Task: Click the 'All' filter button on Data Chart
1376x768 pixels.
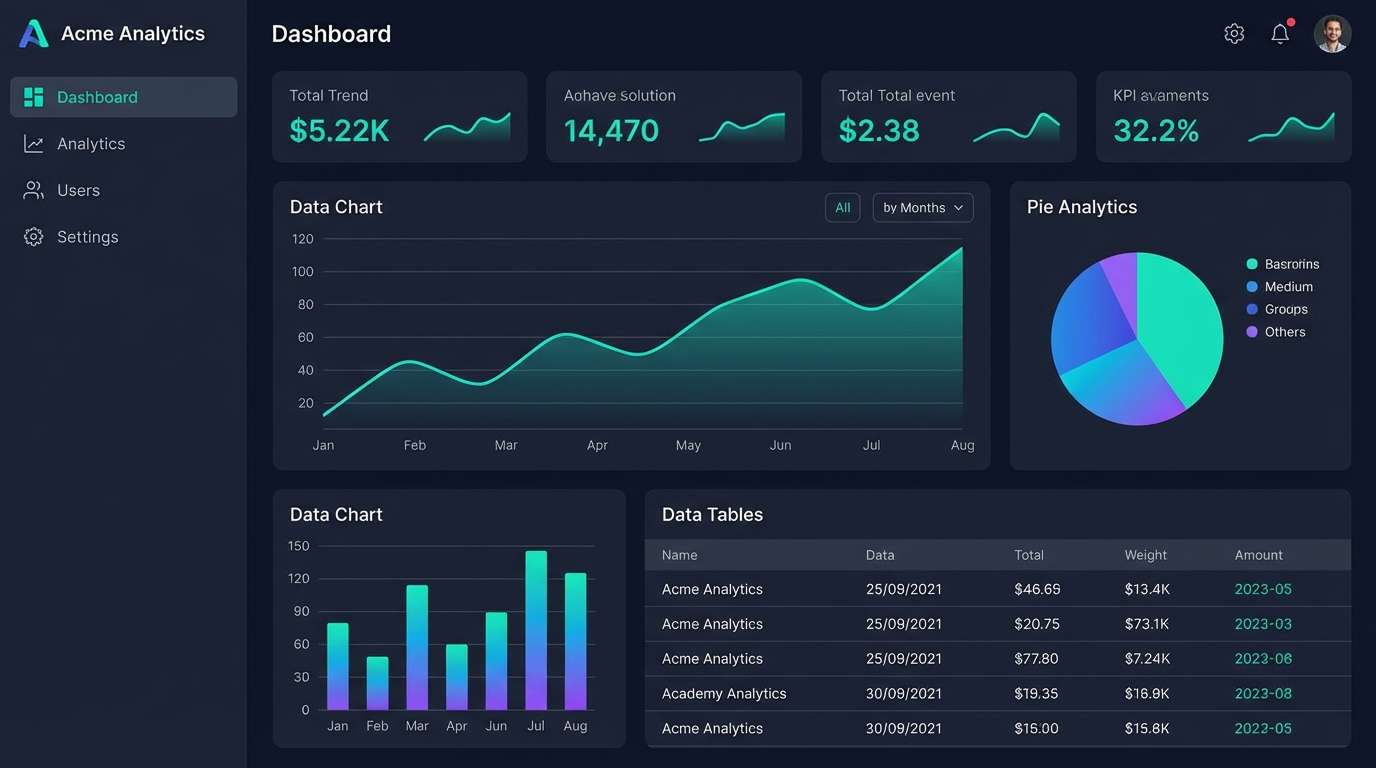Action: [x=842, y=207]
